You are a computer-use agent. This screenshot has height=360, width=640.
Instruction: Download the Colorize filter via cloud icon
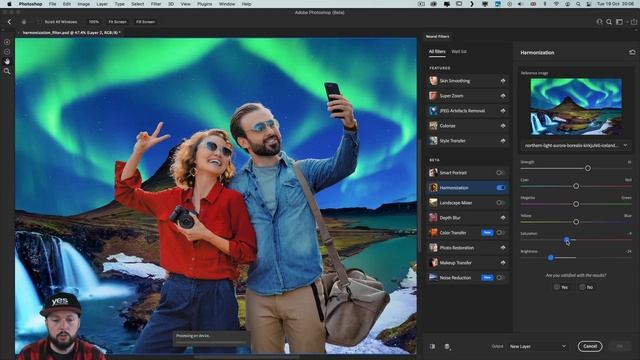[503, 126]
